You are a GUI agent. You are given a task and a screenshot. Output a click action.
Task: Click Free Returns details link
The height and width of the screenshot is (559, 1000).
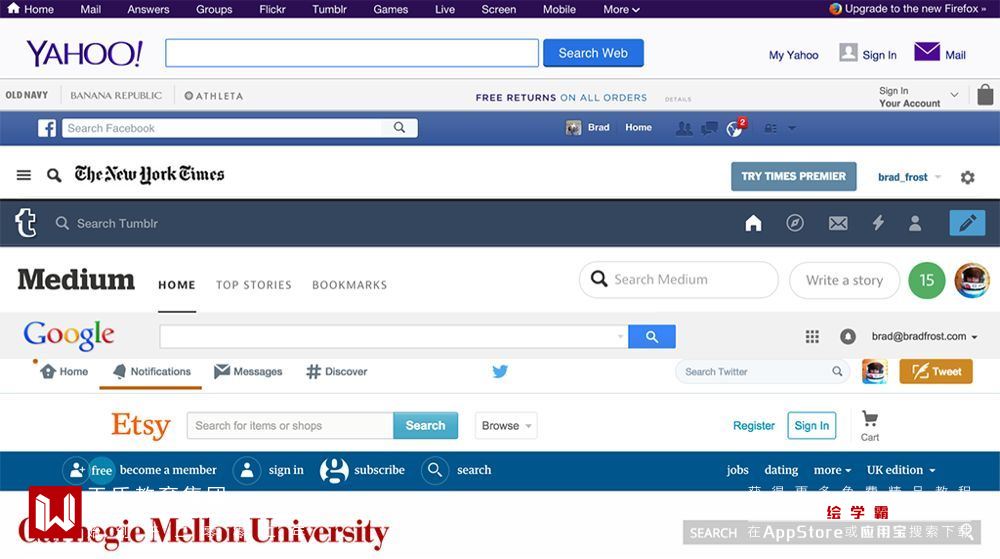pos(678,99)
